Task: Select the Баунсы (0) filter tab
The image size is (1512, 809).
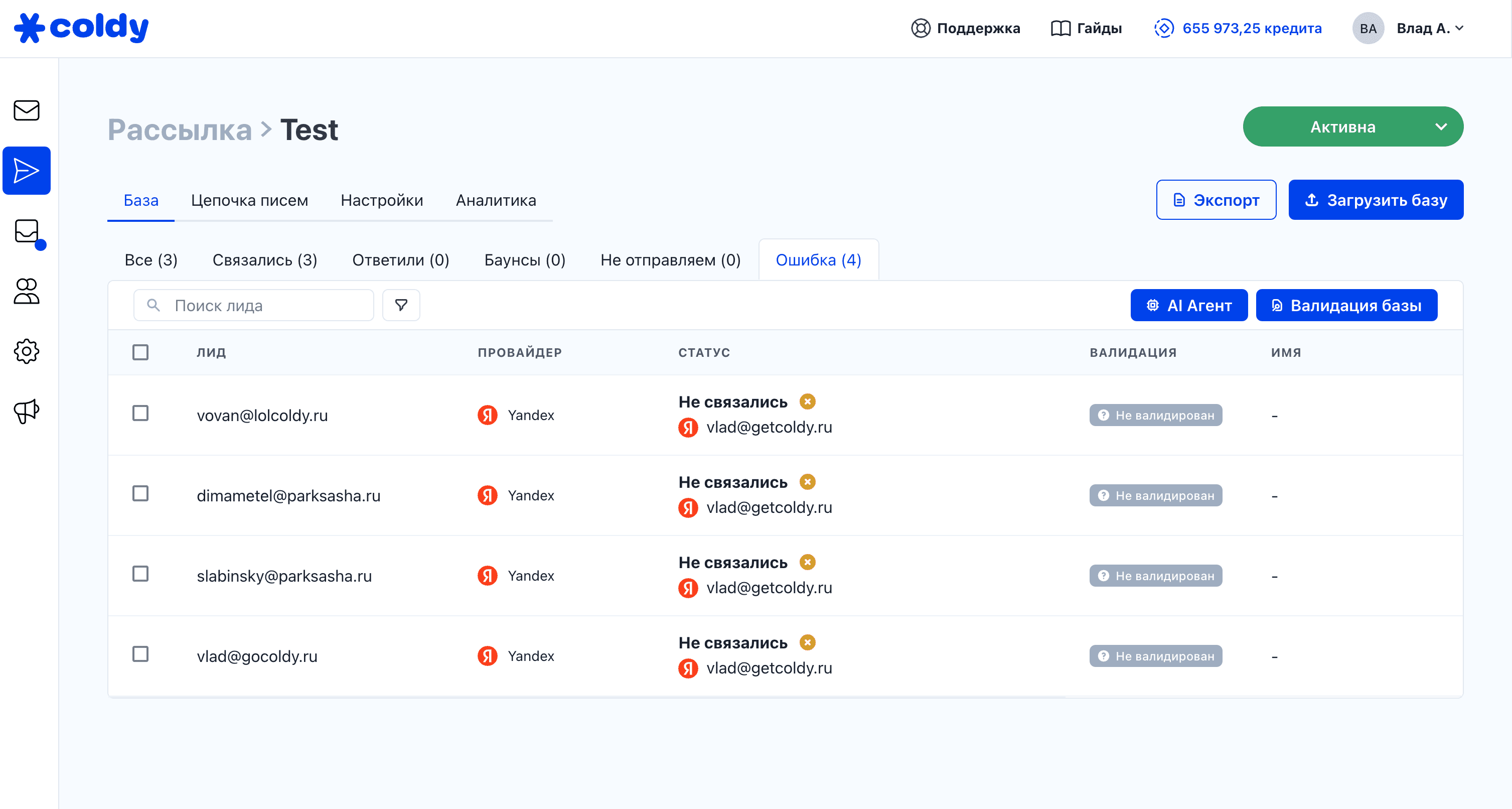Action: [x=525, y=260]
